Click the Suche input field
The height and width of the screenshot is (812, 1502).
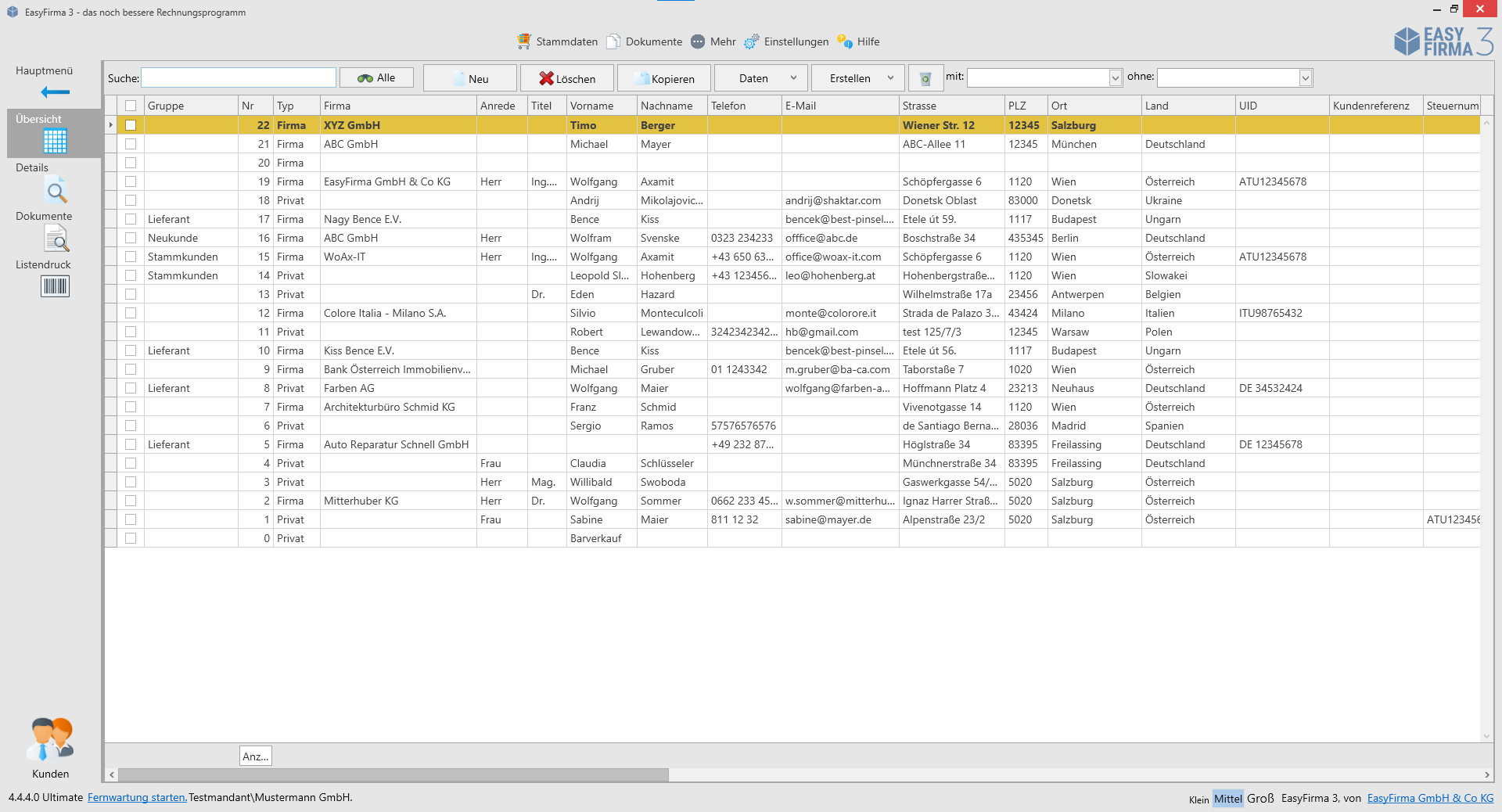click(x=239, y=77)
